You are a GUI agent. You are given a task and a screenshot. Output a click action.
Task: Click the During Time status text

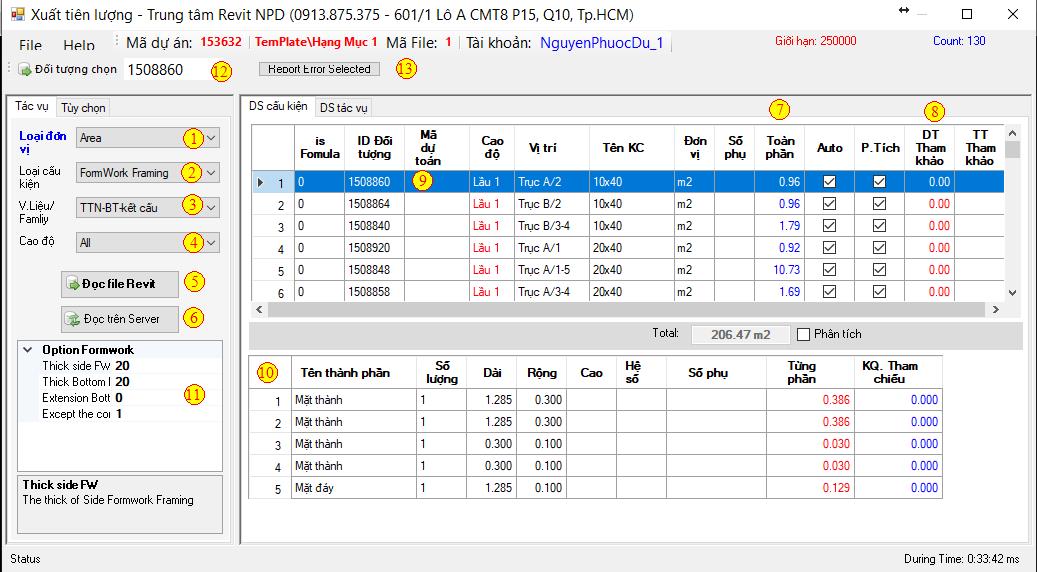[961, 559]
